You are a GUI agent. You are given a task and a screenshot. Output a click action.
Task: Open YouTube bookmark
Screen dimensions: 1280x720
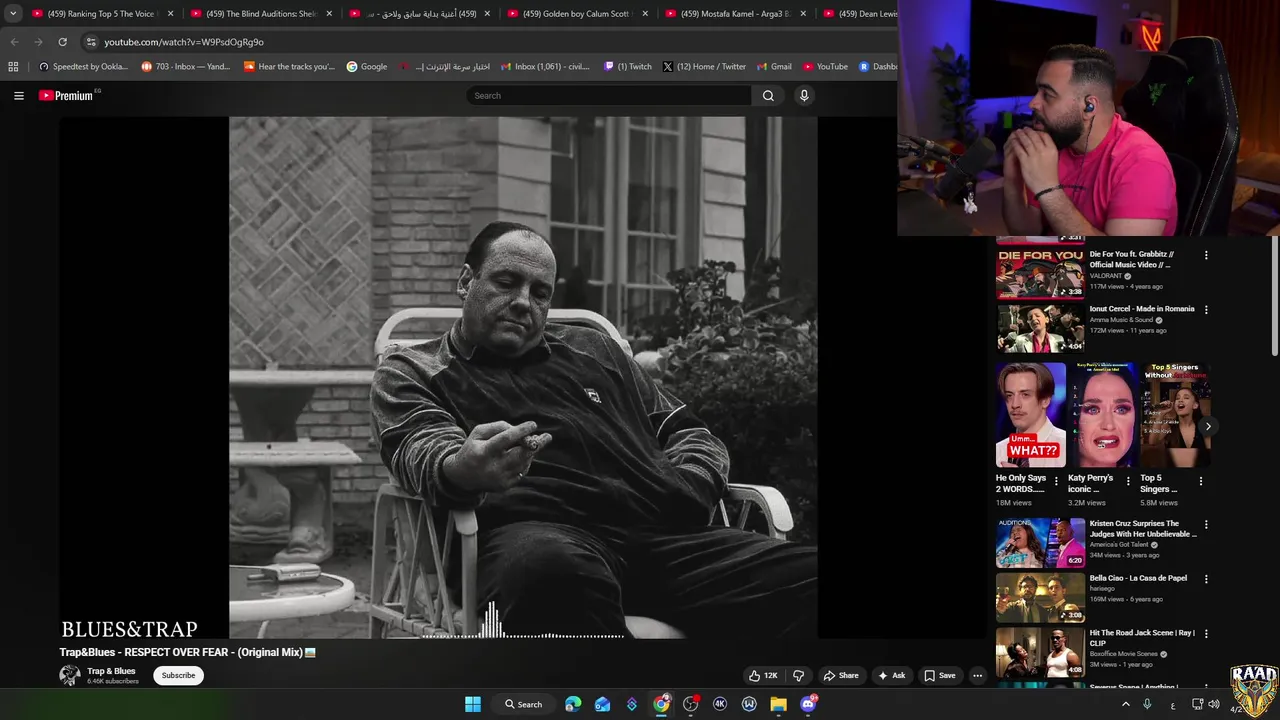(x=825, y=67)
